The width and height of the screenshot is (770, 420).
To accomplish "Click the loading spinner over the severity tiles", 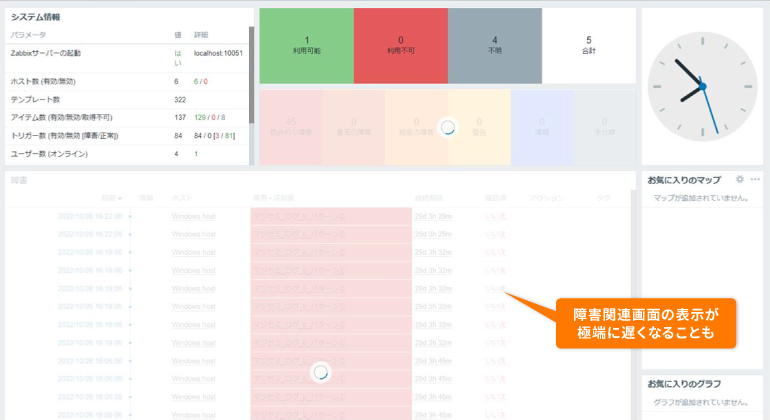I will [x=448, y=127].
